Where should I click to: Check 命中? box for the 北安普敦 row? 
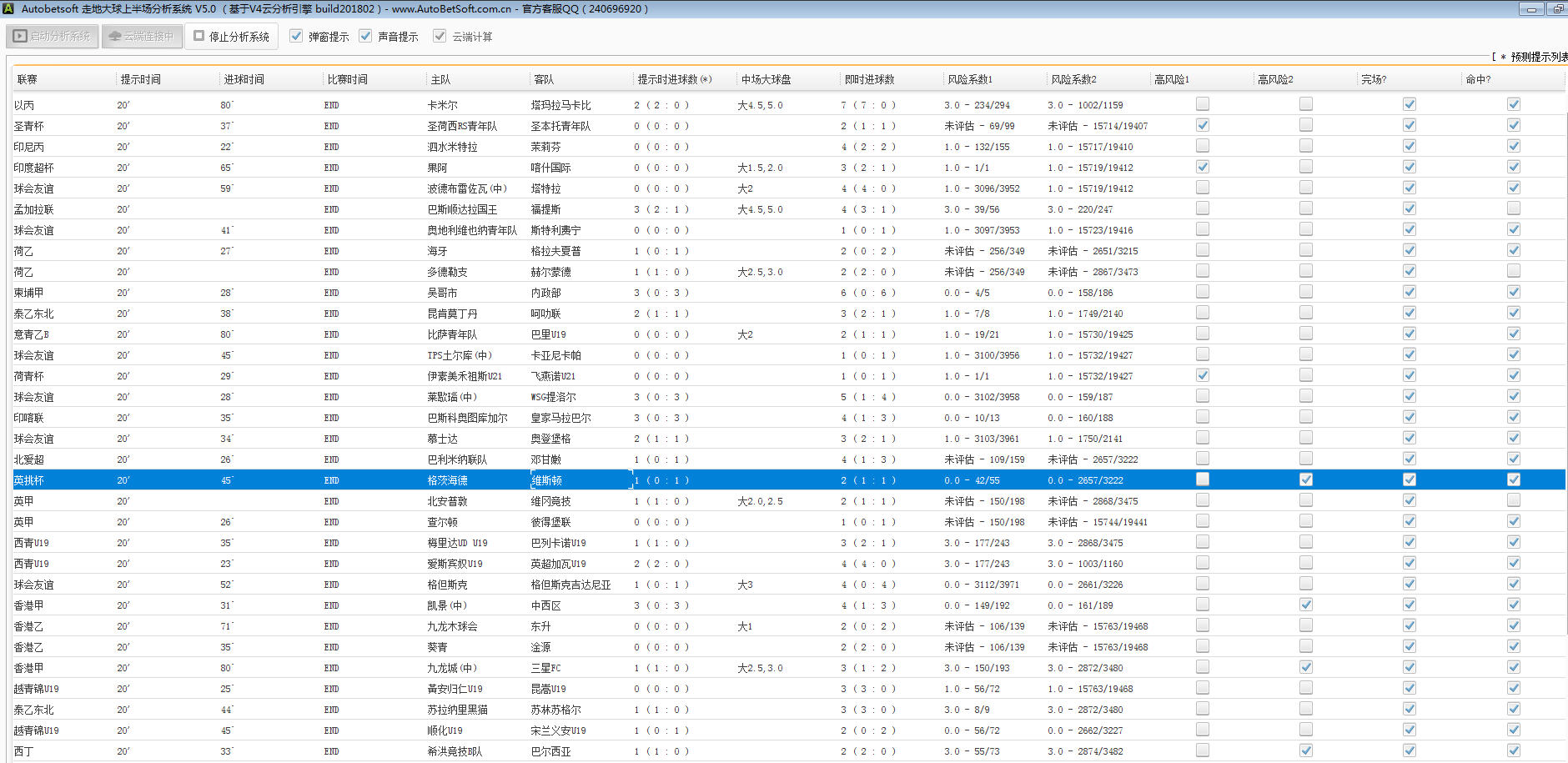point(1513,500)
